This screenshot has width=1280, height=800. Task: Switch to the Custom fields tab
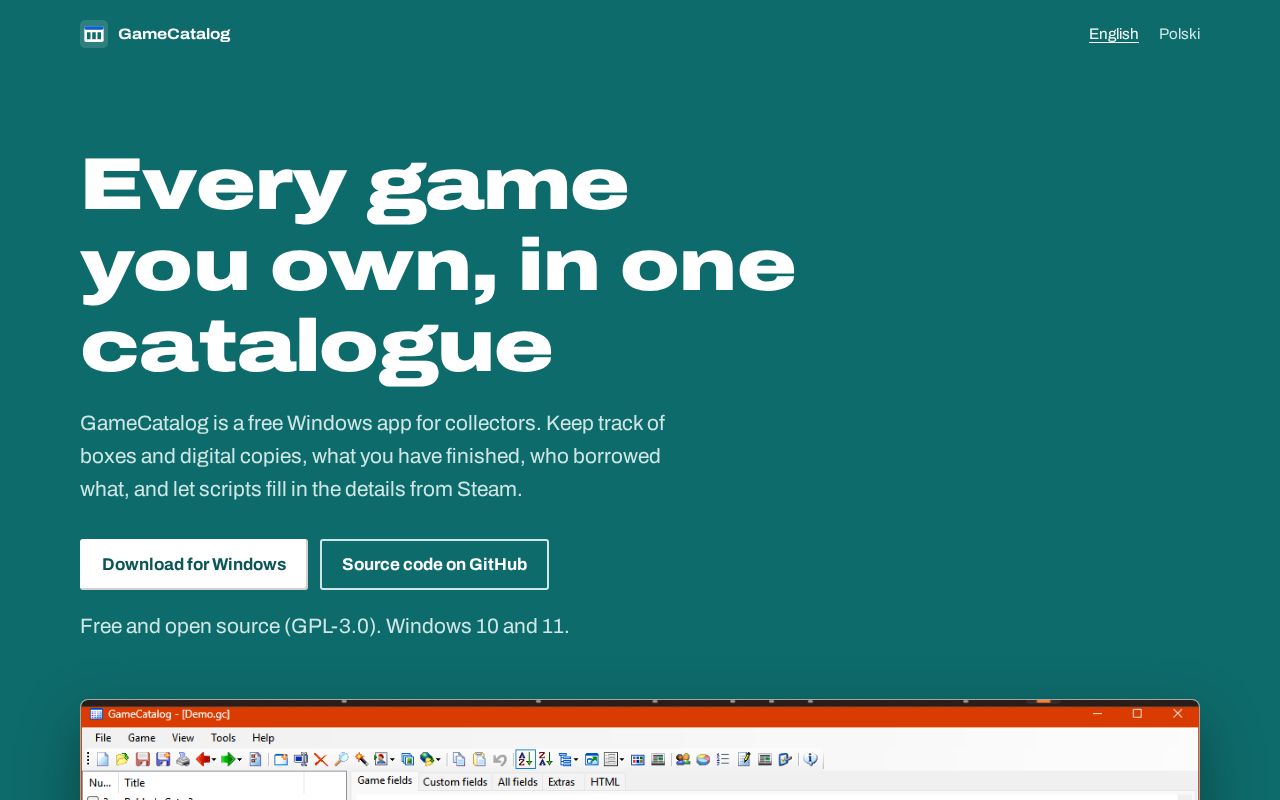pos(455,782)
